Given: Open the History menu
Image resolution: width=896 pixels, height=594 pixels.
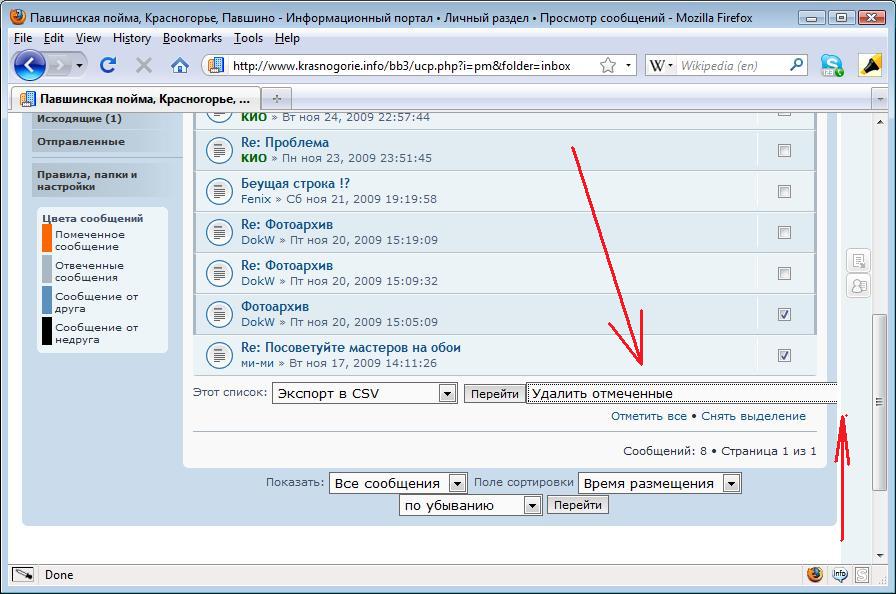Looking at the screenshot, I should click(x=131, y=38).
